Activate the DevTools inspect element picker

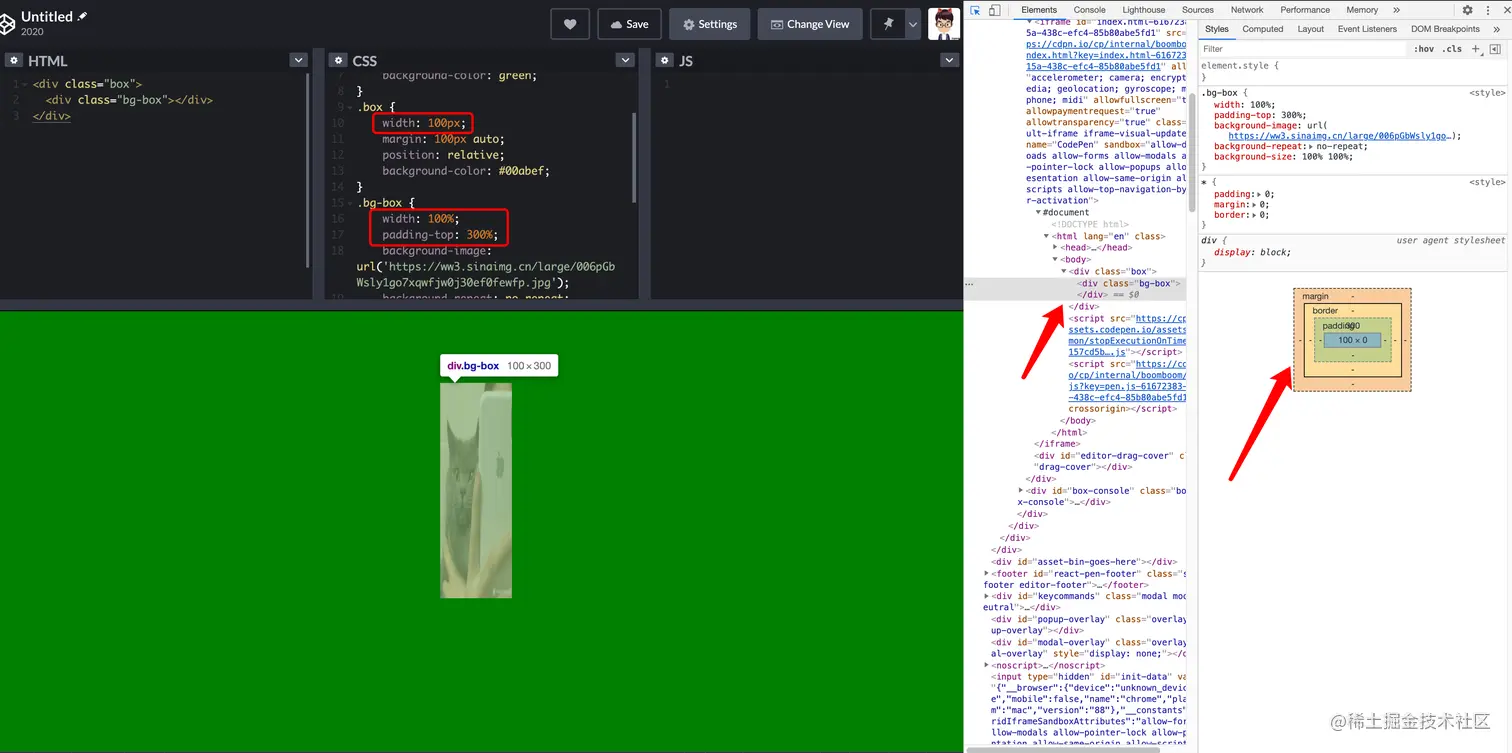click(x=975, y=10)
